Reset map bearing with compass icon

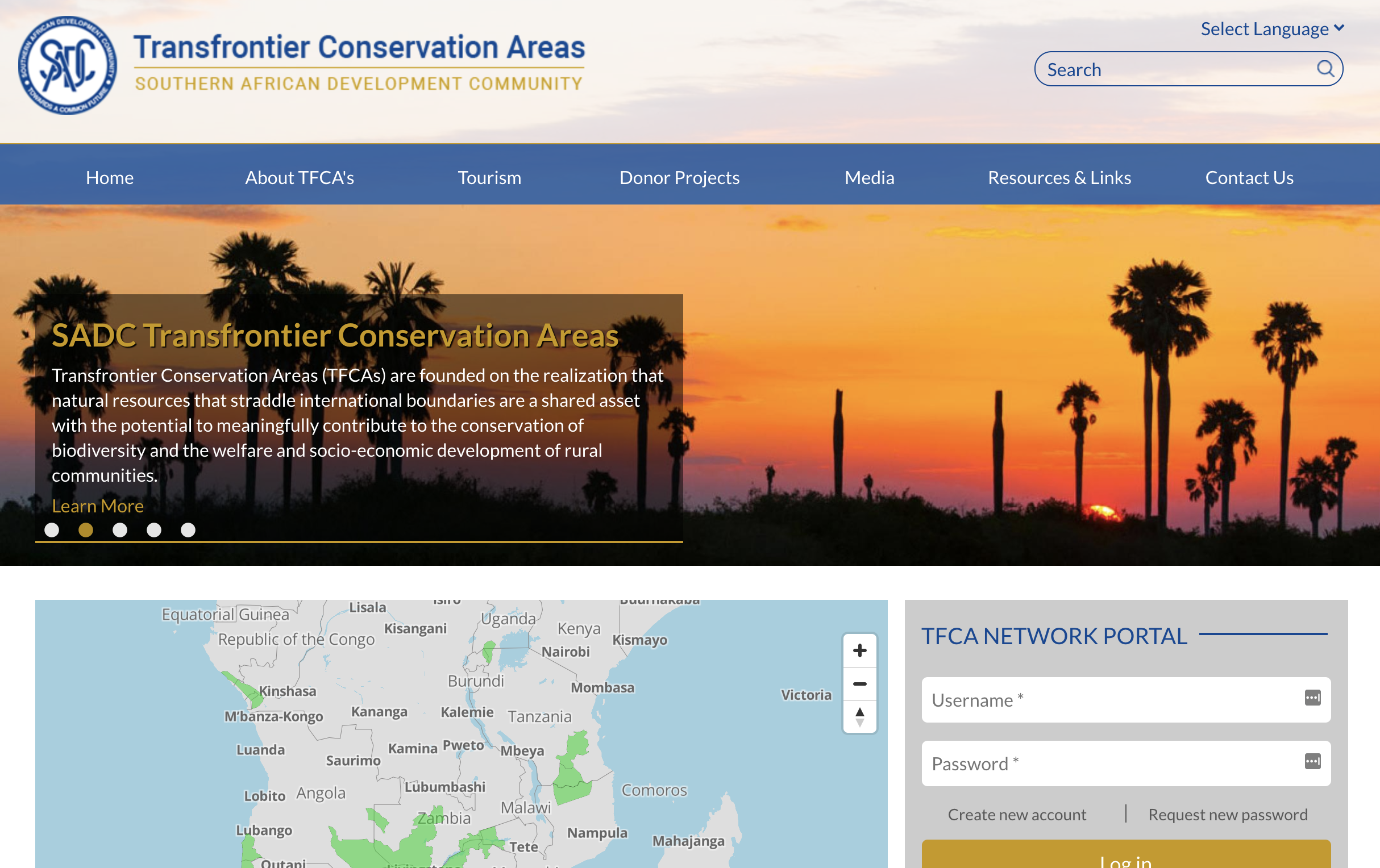[x=859, y=717]
